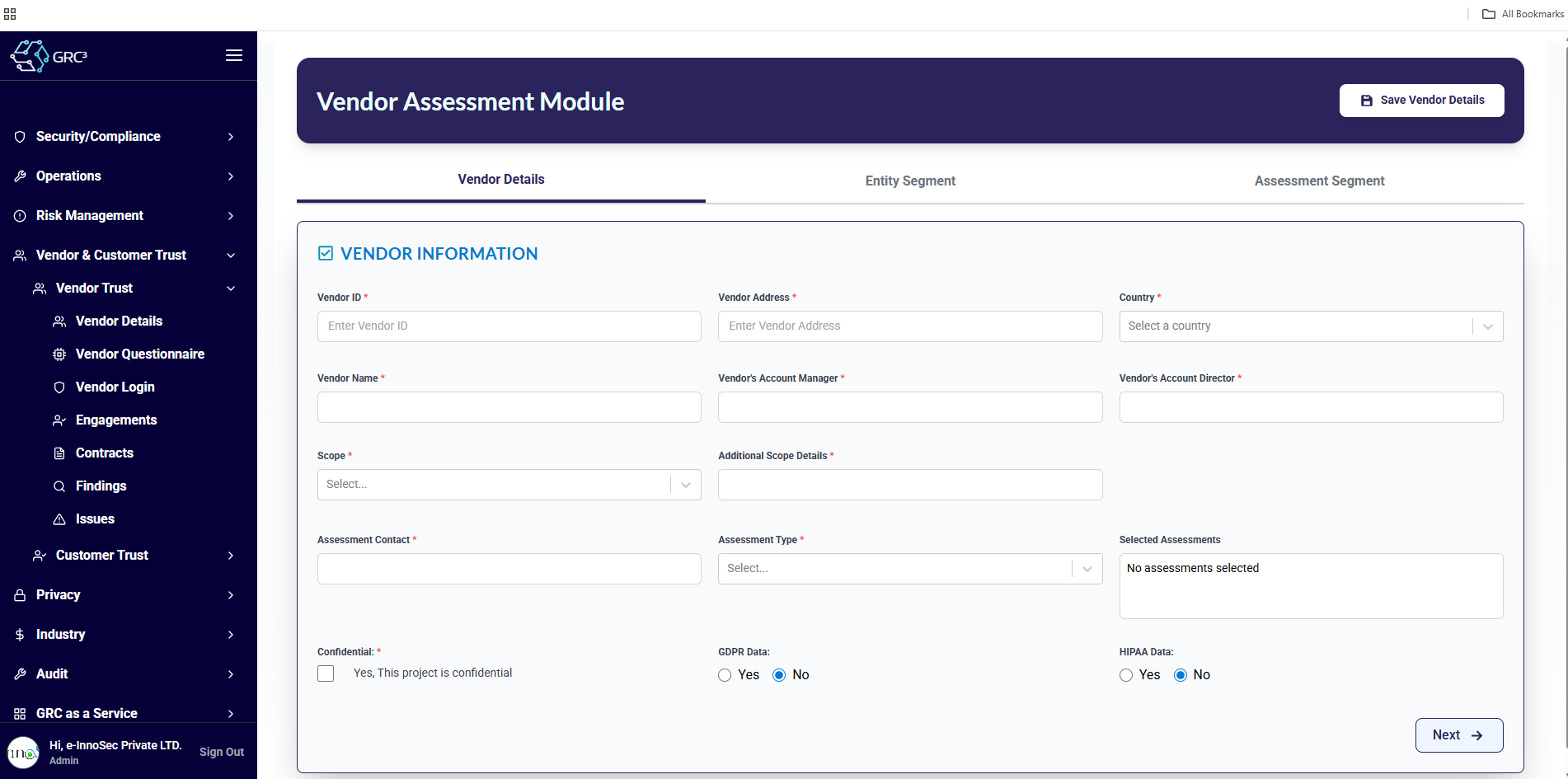Click the Issues warning triangle icon
The image size is (1568, 779).
click(x=59, y=519)
